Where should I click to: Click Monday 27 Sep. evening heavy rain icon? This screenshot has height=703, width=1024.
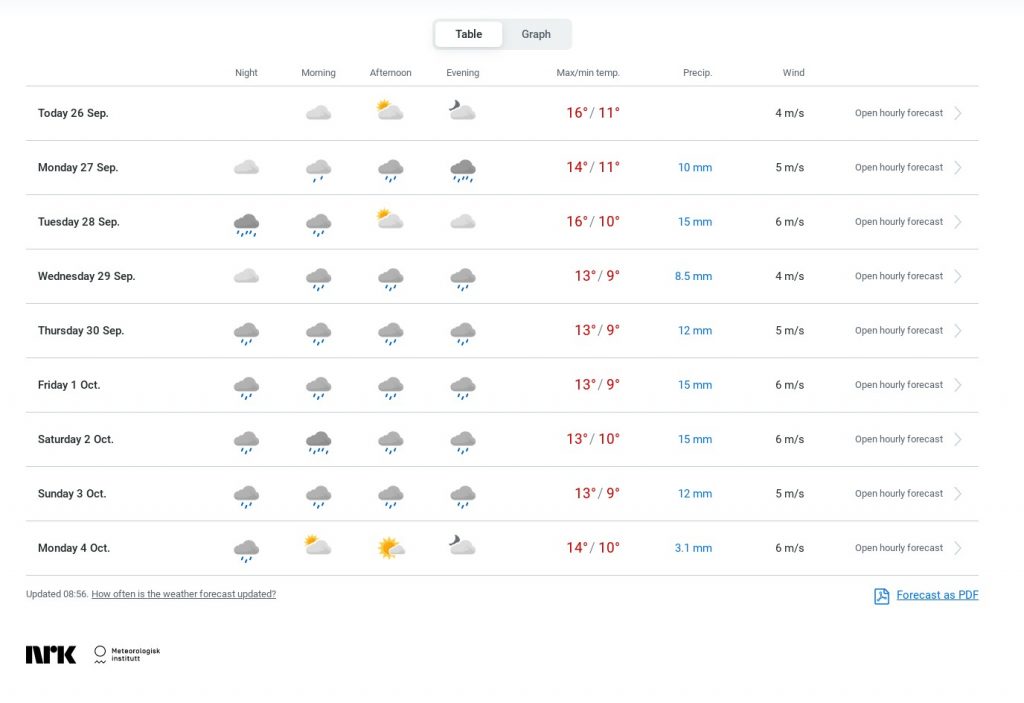click(462, 171)
